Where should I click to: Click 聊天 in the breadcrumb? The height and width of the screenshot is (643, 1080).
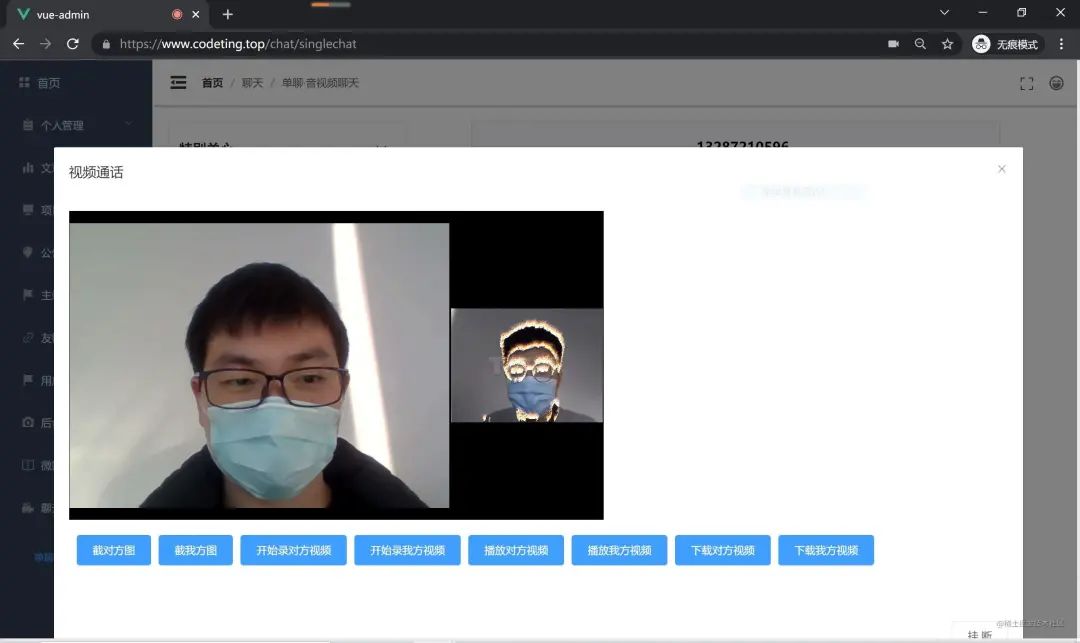252,83
